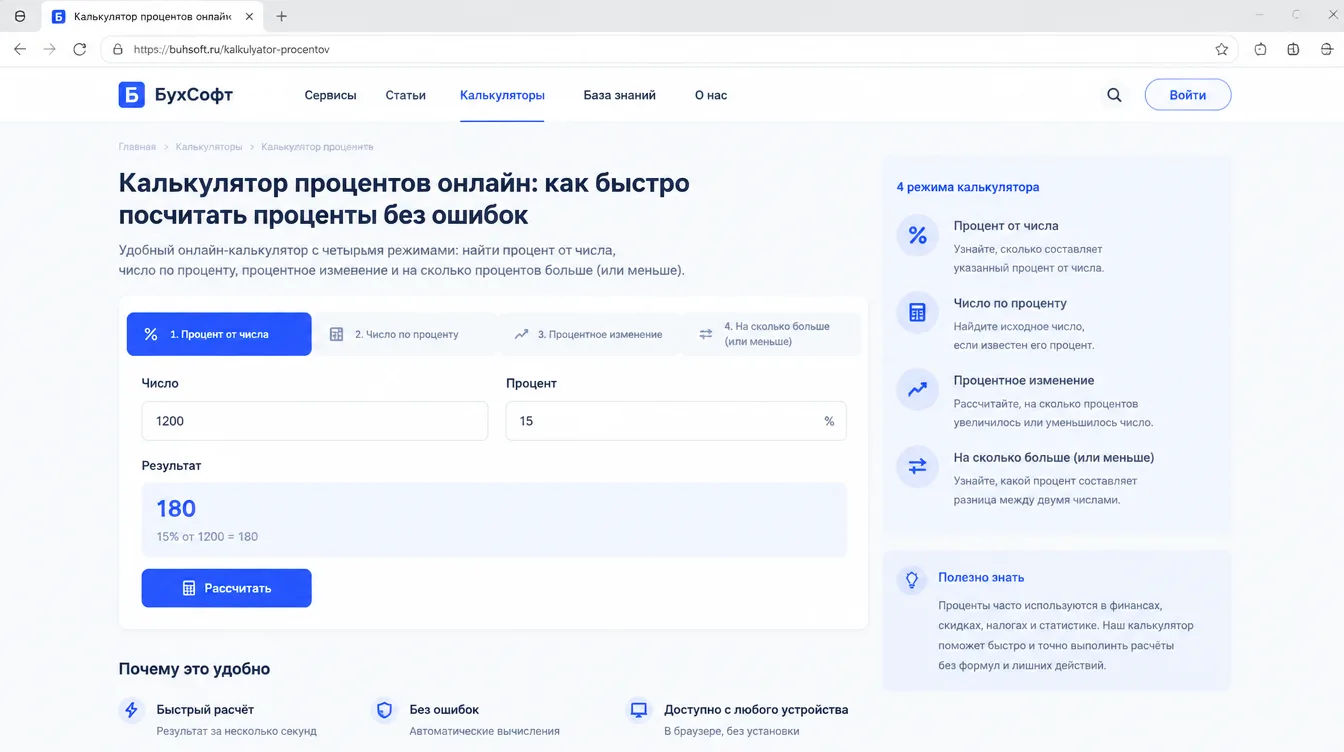Click the На сколько больше (или меньше) sidebar title
1344x752 pixels.
1054,457
